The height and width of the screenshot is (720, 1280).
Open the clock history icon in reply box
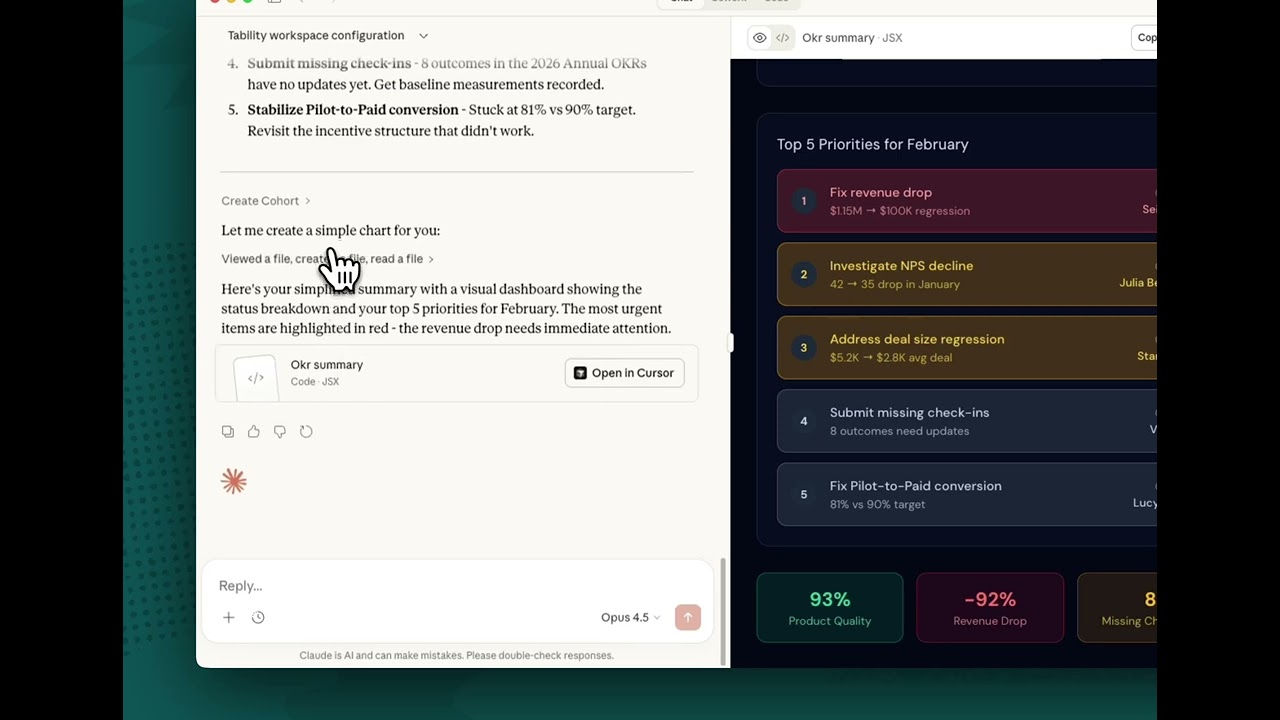[258, 618]
